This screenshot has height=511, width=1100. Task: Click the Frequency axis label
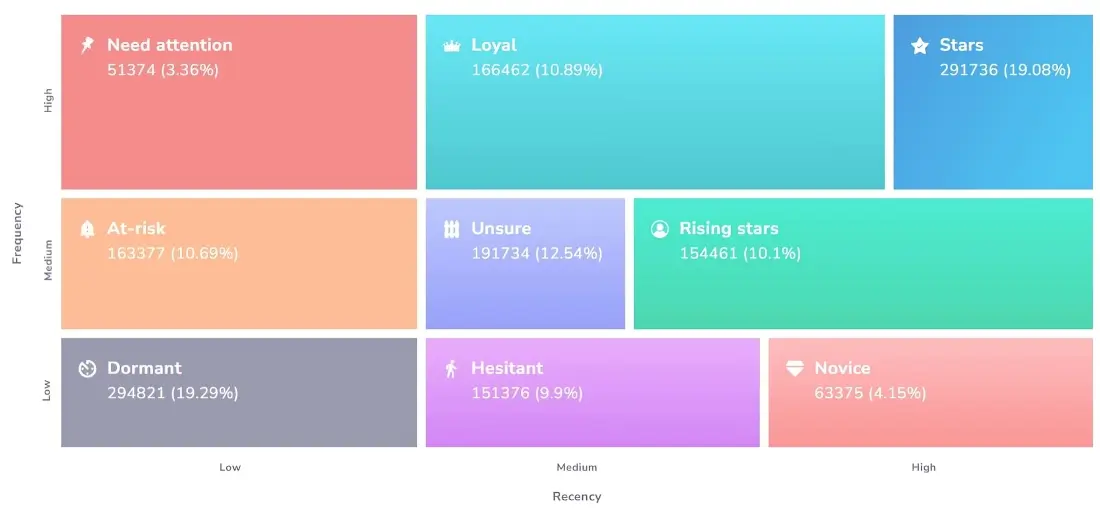pyautogui.click(x=18, y=233)
